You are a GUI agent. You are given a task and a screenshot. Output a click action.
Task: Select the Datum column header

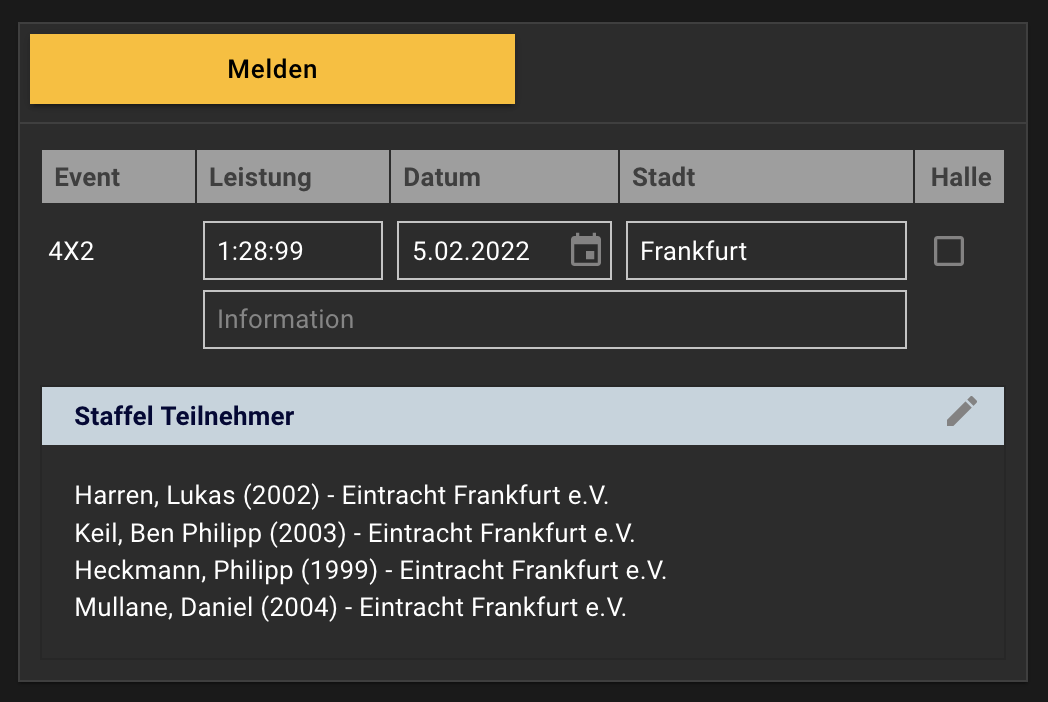504,177
